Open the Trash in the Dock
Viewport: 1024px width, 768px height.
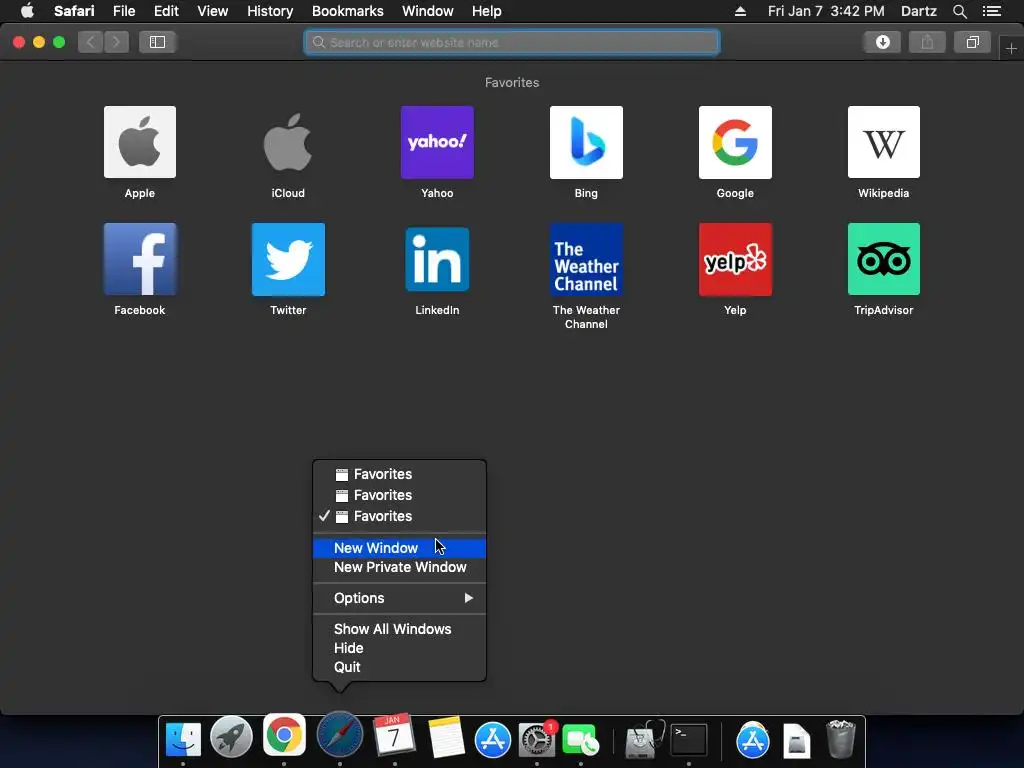click(x=840, y=739)
